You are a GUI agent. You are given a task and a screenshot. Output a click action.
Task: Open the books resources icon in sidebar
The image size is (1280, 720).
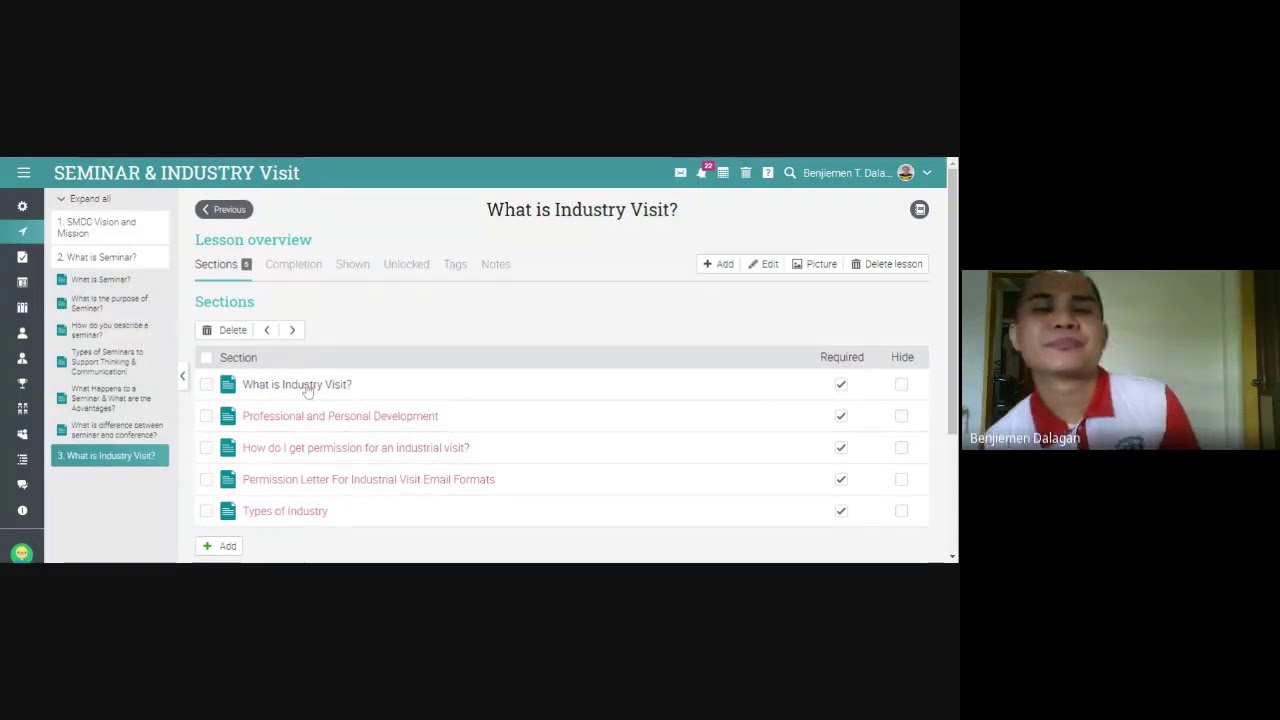[22, 308]
